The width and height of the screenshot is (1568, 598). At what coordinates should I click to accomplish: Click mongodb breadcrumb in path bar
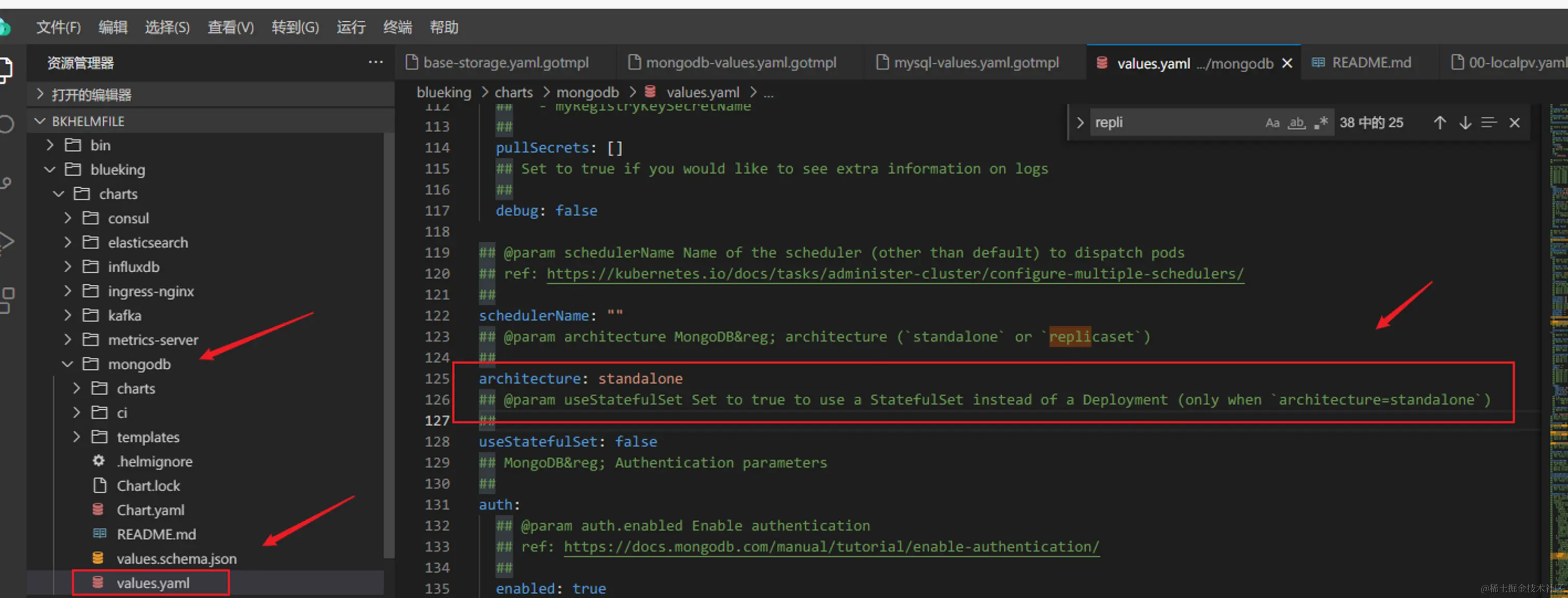(x=587, y=92)
